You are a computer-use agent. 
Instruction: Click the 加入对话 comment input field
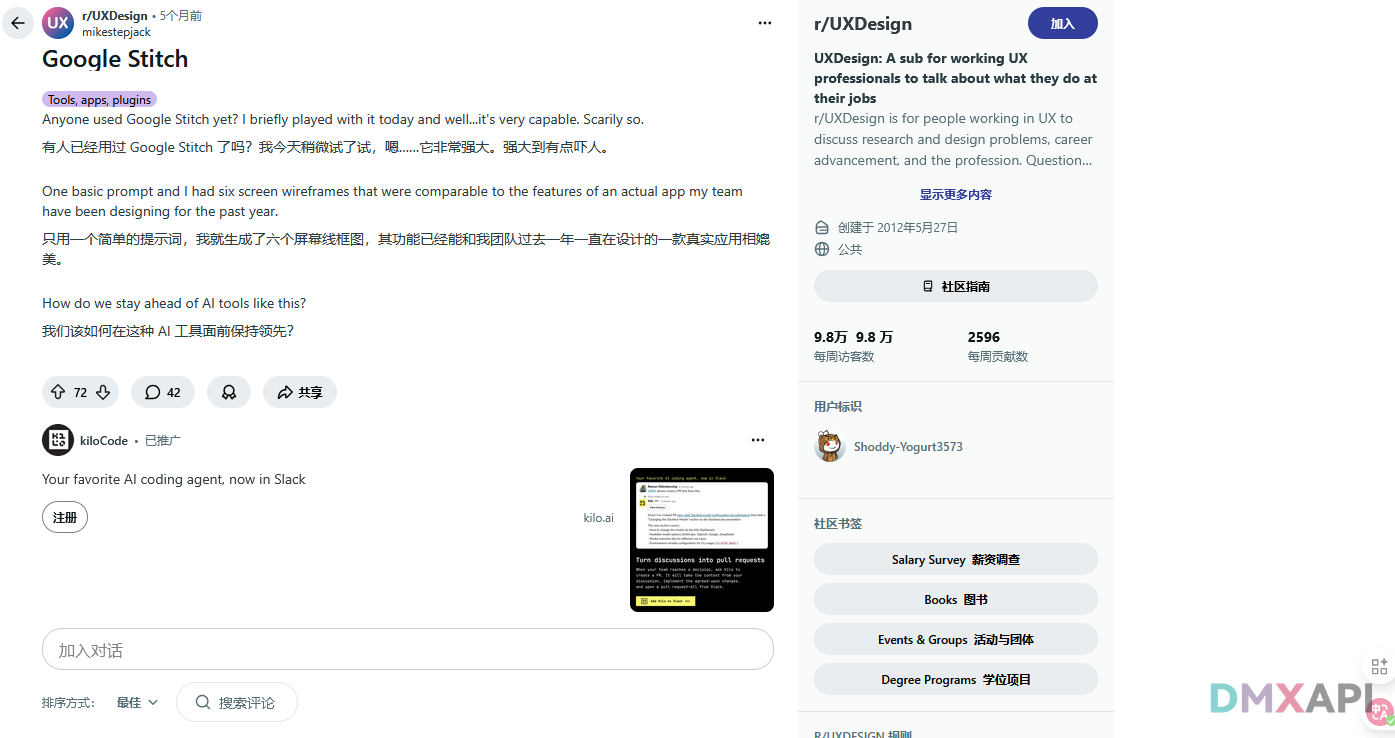click(x=408, y=650)
